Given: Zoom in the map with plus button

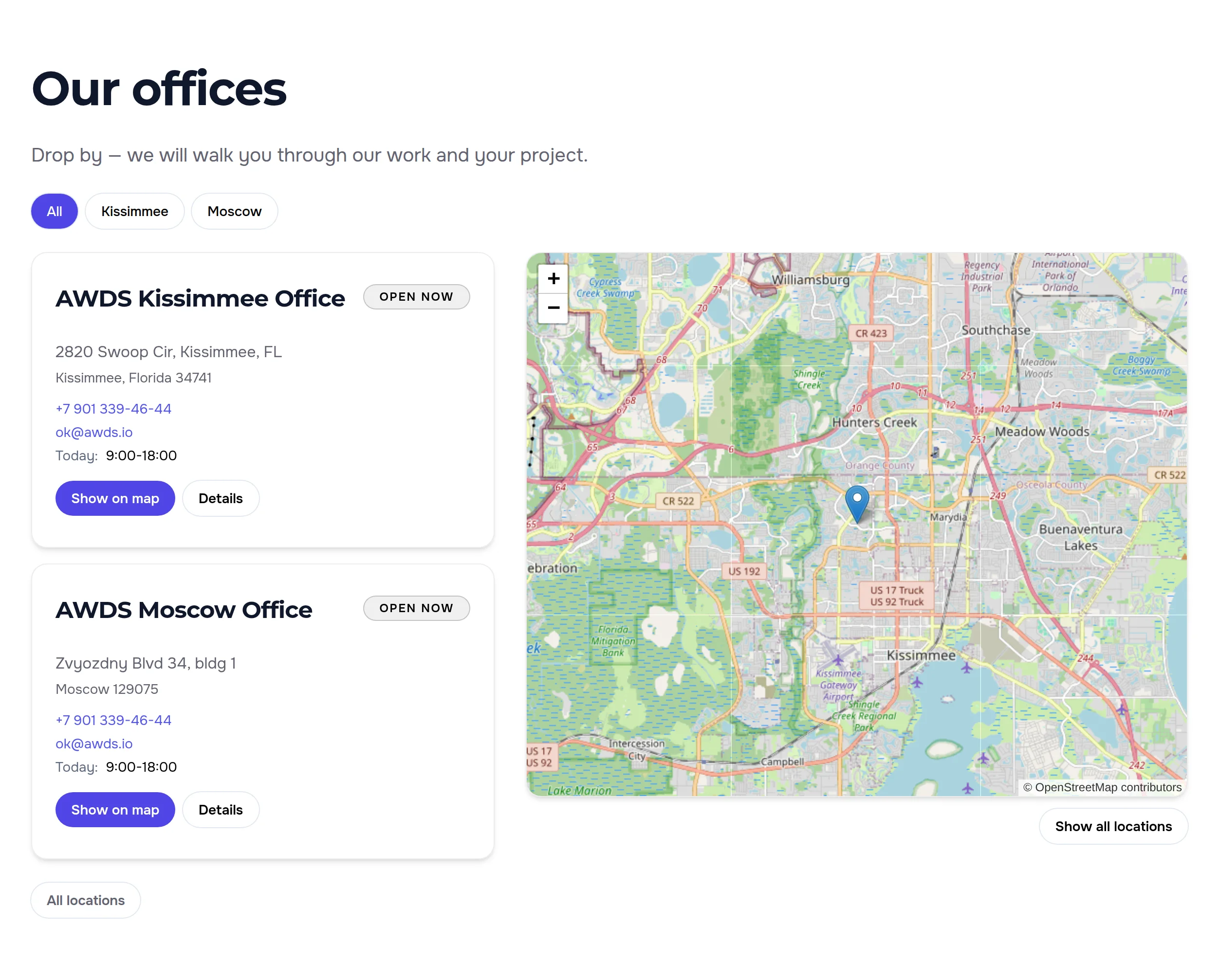Looking at the screenshot, I should [x=553, y=279].
